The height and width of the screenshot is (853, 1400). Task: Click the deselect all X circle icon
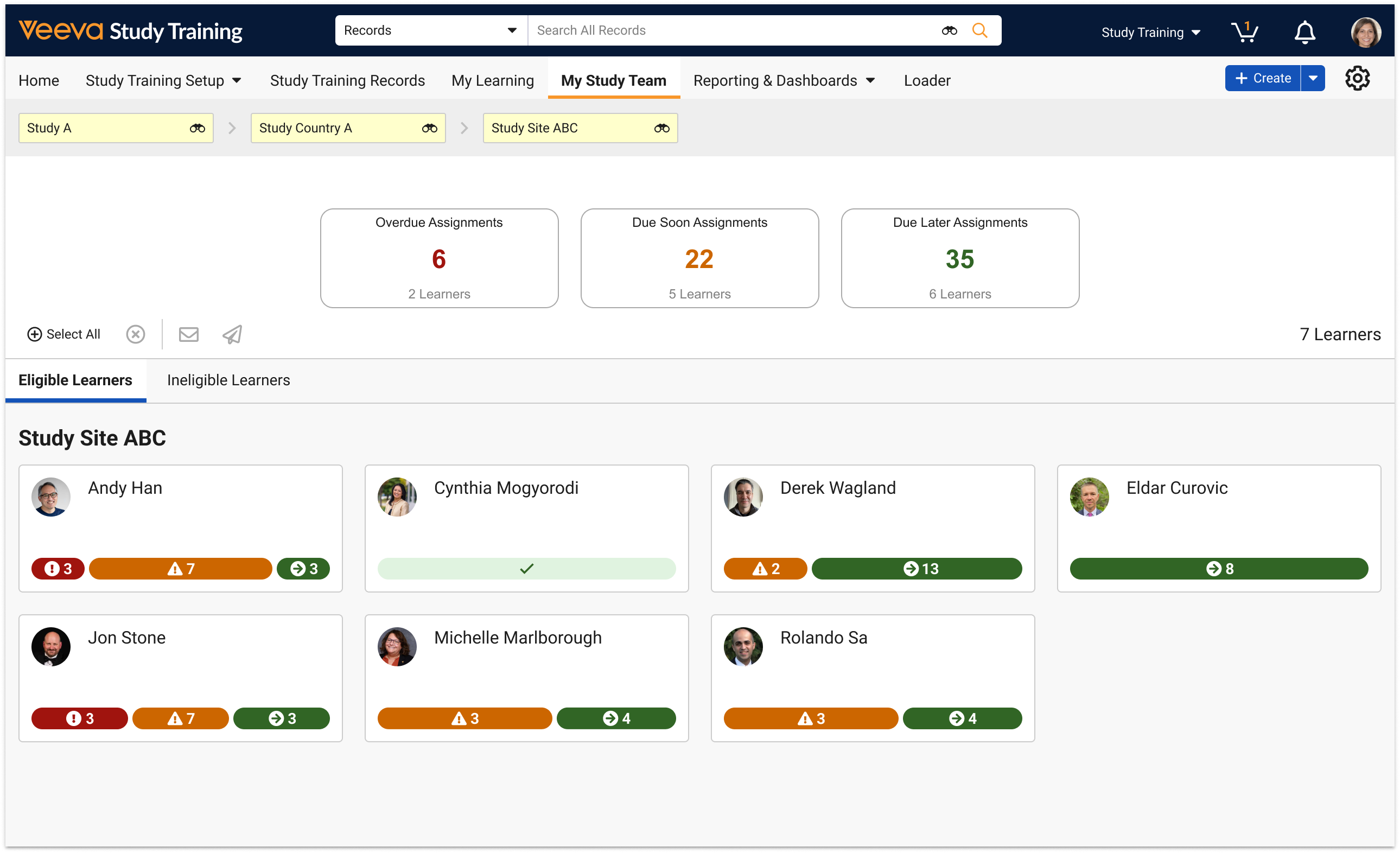coord(135,334)
